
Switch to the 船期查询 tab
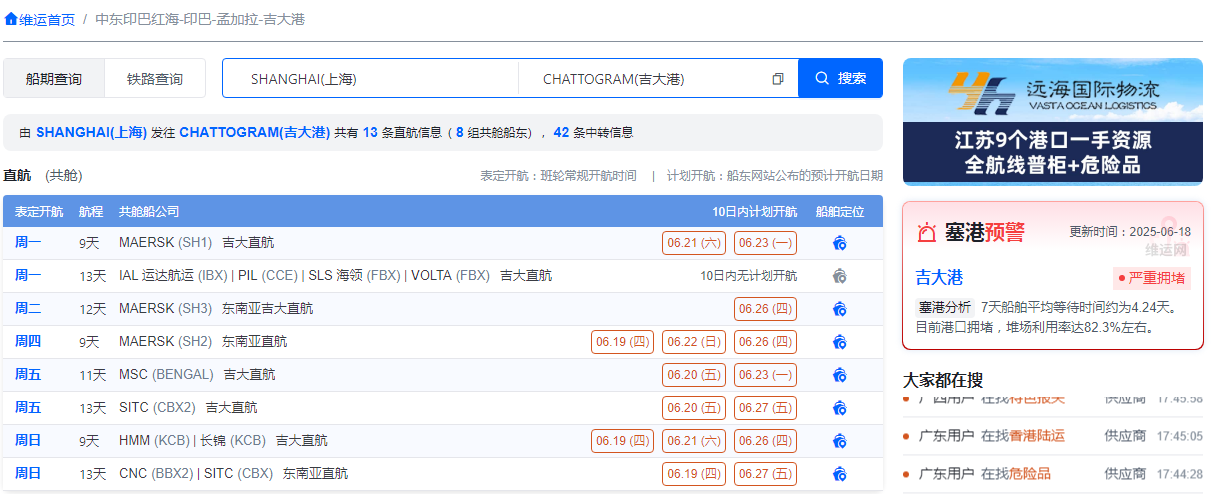(54, 79)
